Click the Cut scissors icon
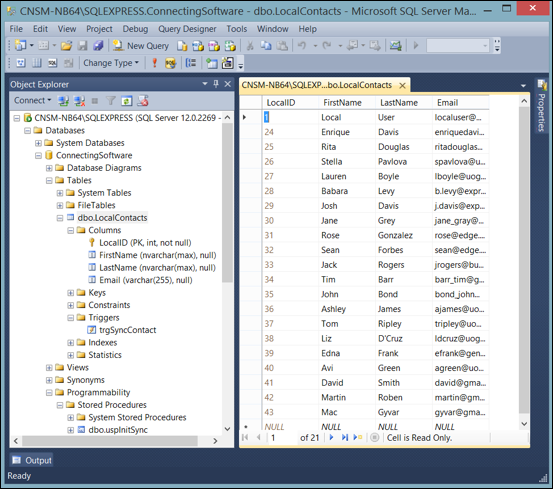Image resolution: width=553 pixels, height=489 pixels. point(250,46)
